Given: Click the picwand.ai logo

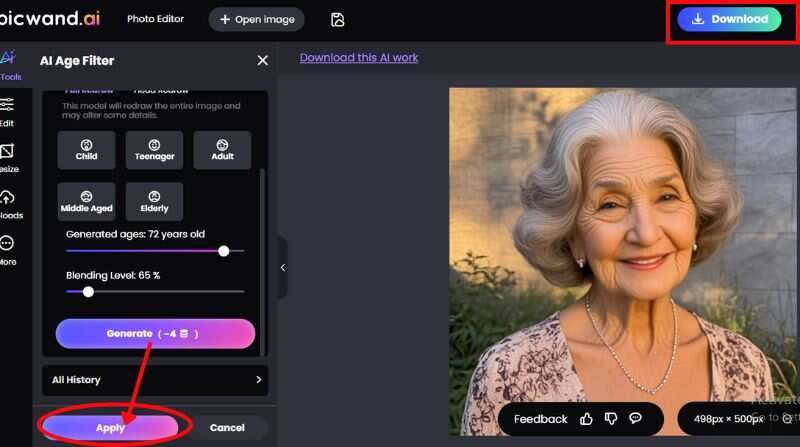Looking at the screenshot, I should tap(50, 18).
